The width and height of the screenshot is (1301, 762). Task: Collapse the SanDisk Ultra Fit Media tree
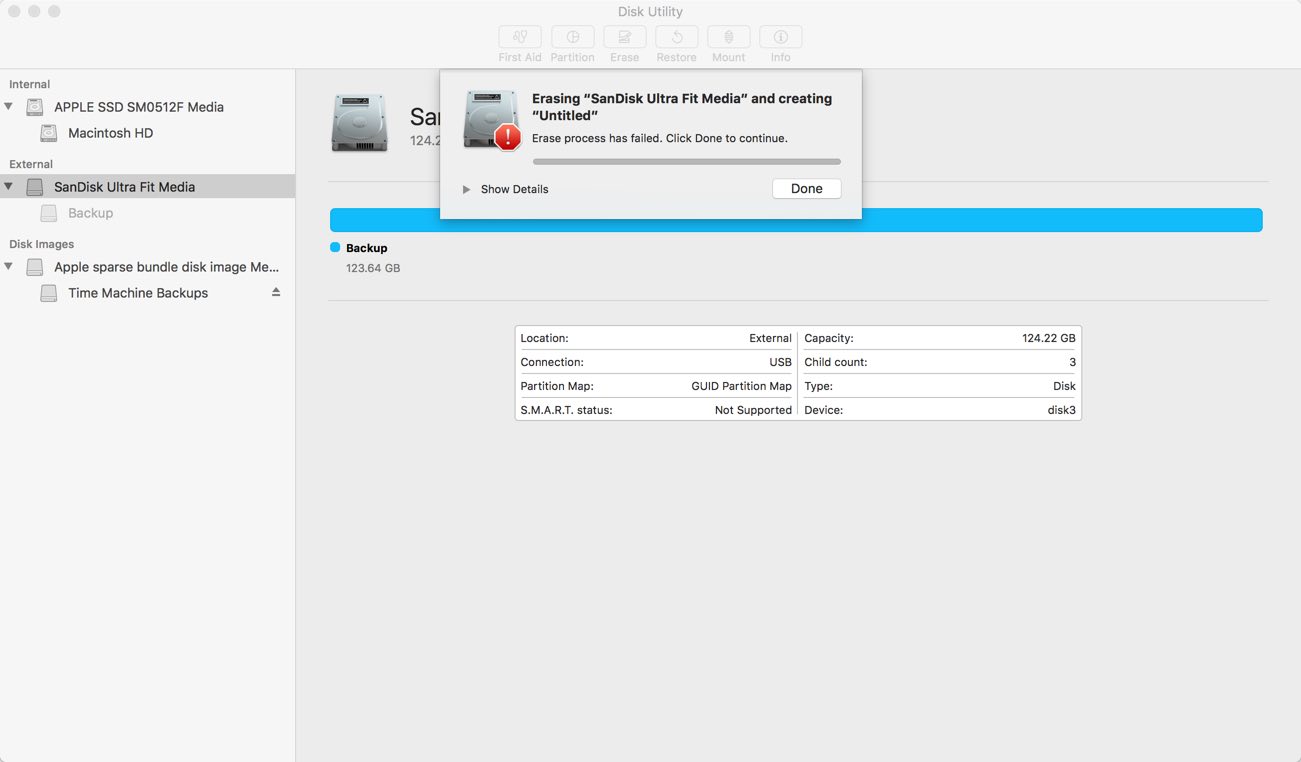[9, 186]
